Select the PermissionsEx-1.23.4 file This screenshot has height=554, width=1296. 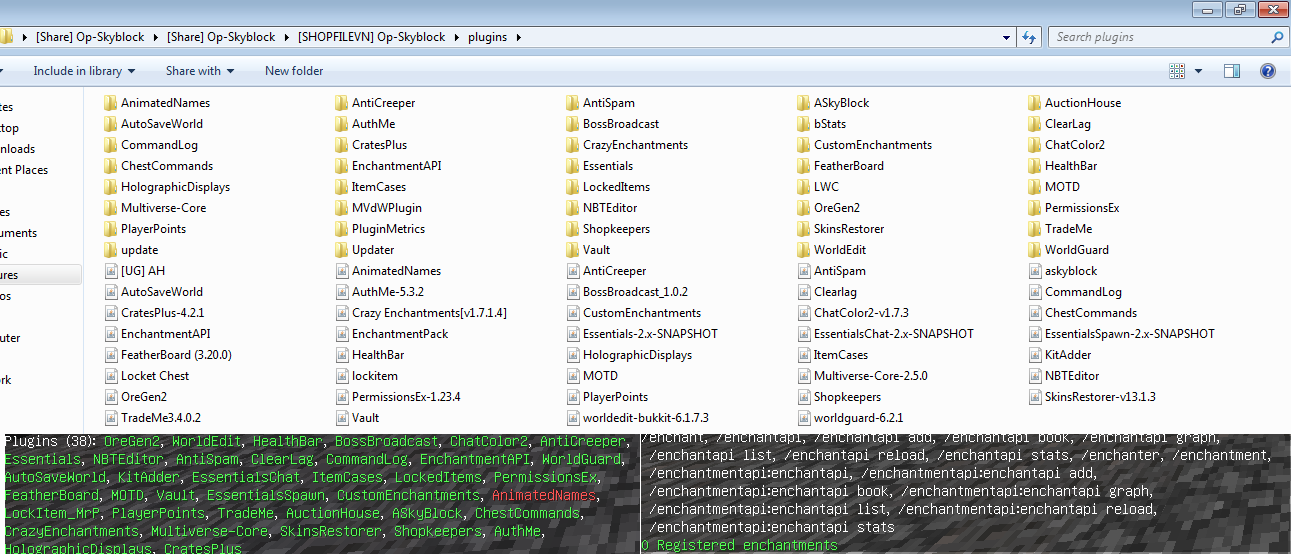(397, 397)
